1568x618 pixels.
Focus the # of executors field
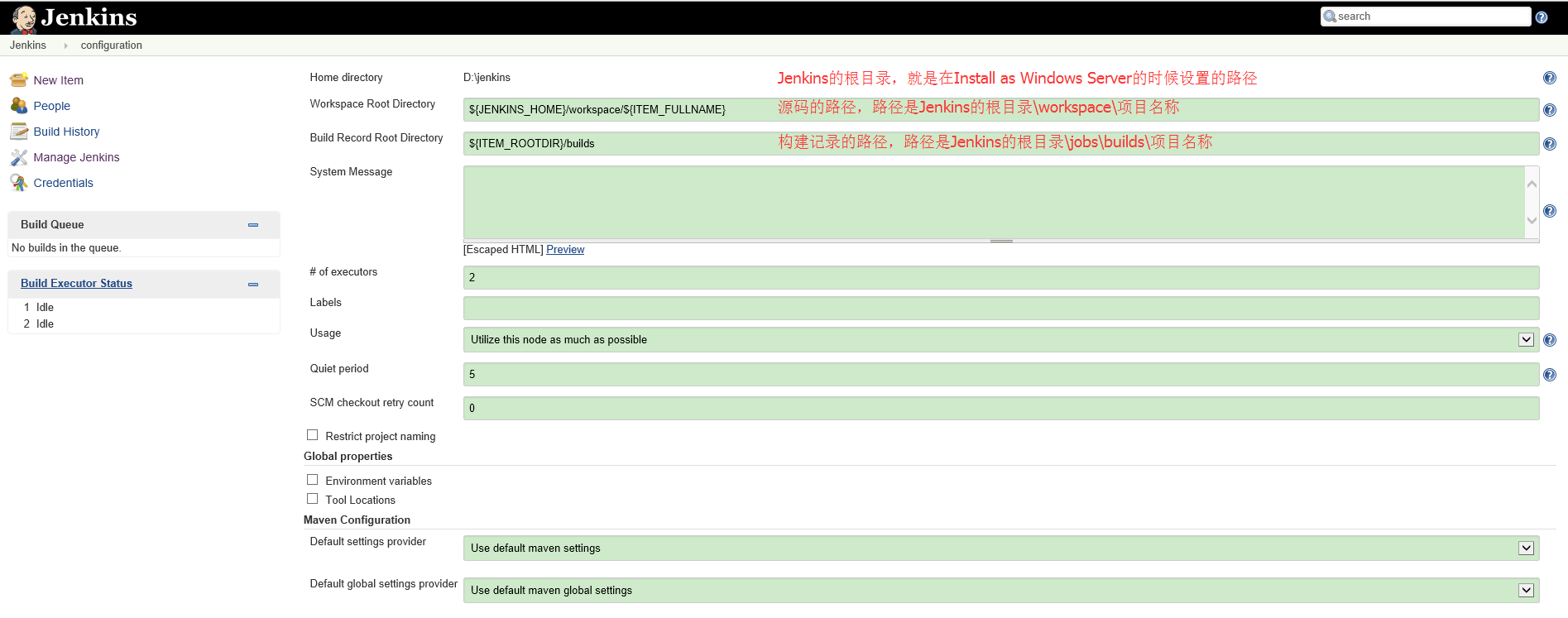(x=1001, y=277)
